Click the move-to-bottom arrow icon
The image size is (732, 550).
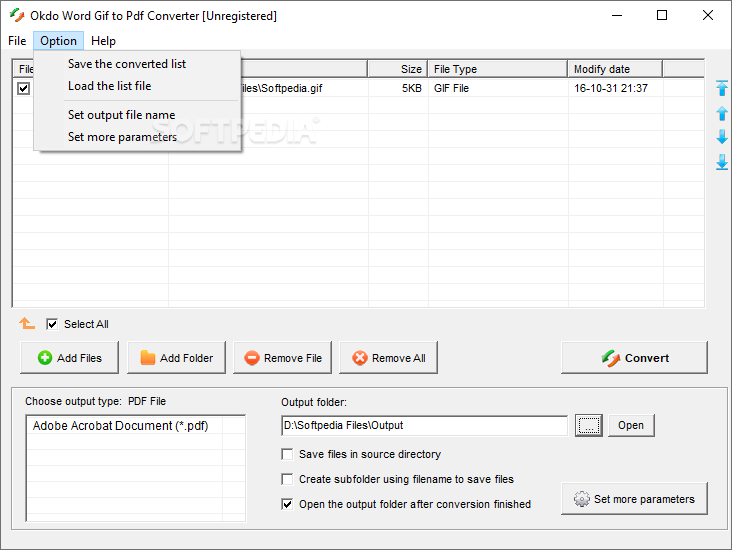[x=722, y=162]
